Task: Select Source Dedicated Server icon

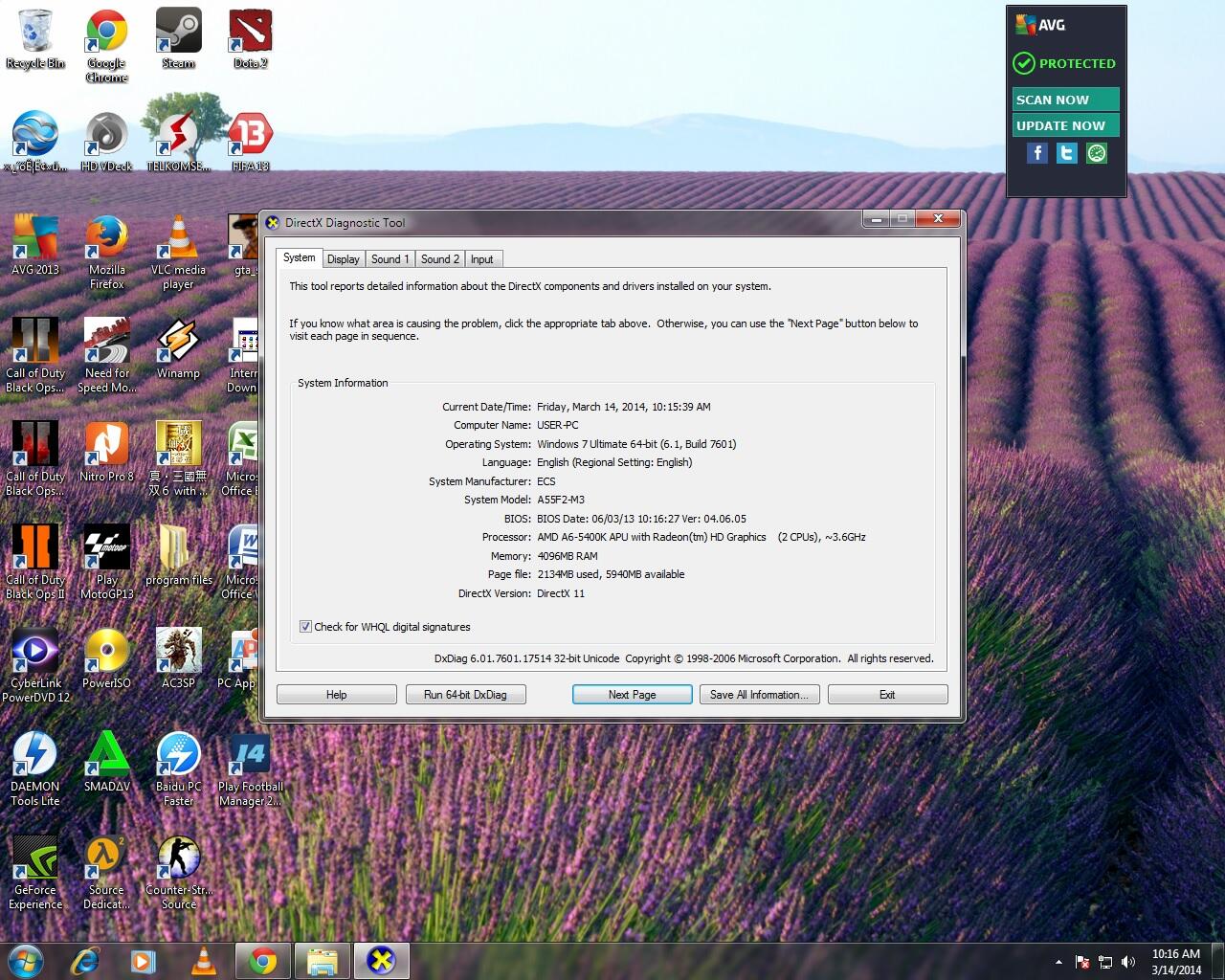Action: pyautogui.click(x=106, y=873)
